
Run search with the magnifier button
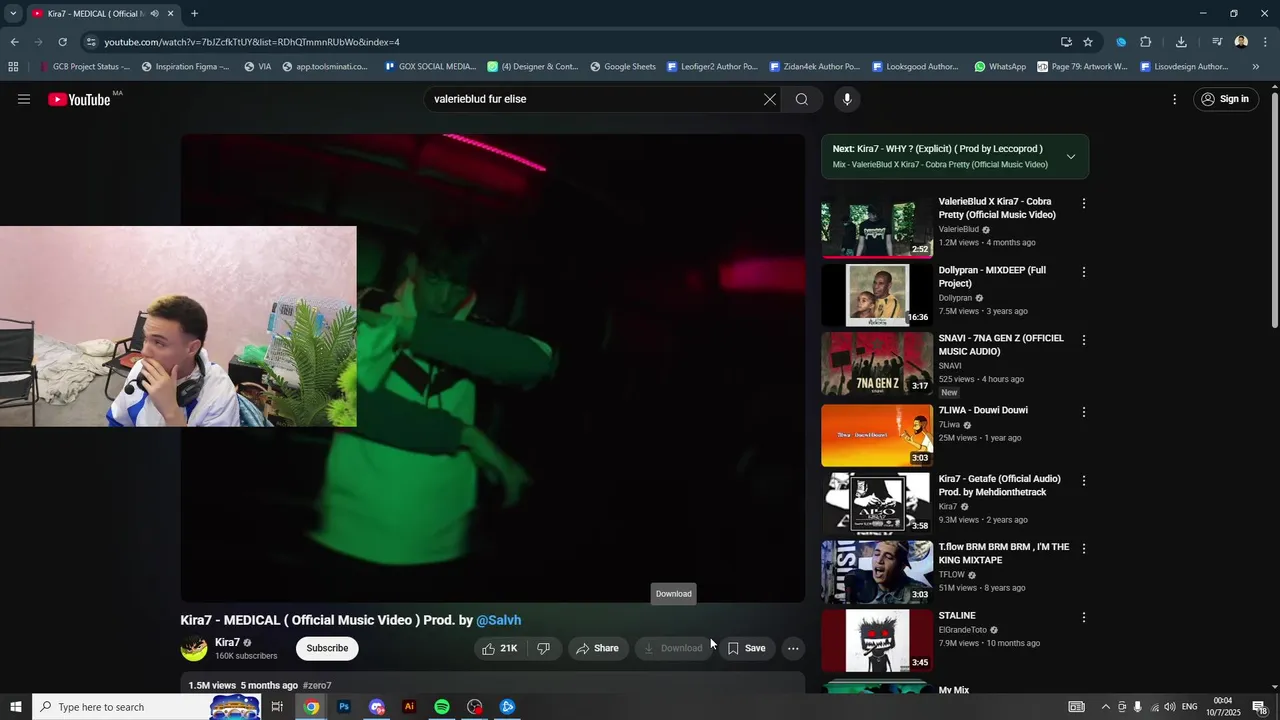802,99
